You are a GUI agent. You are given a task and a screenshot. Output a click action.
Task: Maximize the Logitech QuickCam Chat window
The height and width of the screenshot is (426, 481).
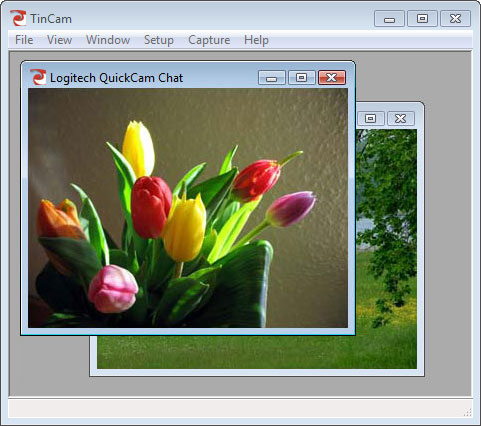tap(302, 78)
